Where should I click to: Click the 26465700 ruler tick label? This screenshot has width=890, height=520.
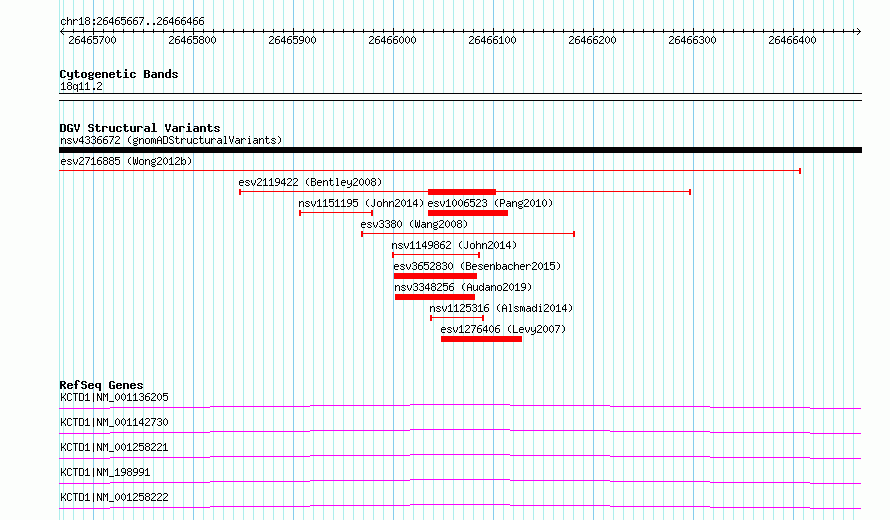(92, 40)
